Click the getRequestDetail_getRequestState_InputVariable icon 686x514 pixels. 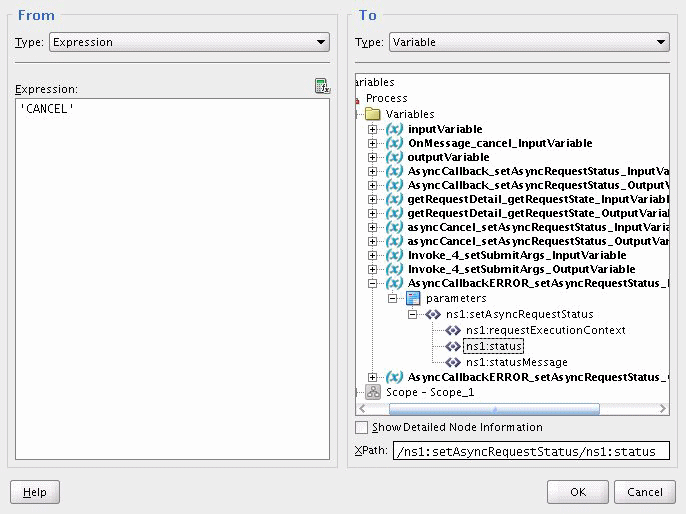394,199
